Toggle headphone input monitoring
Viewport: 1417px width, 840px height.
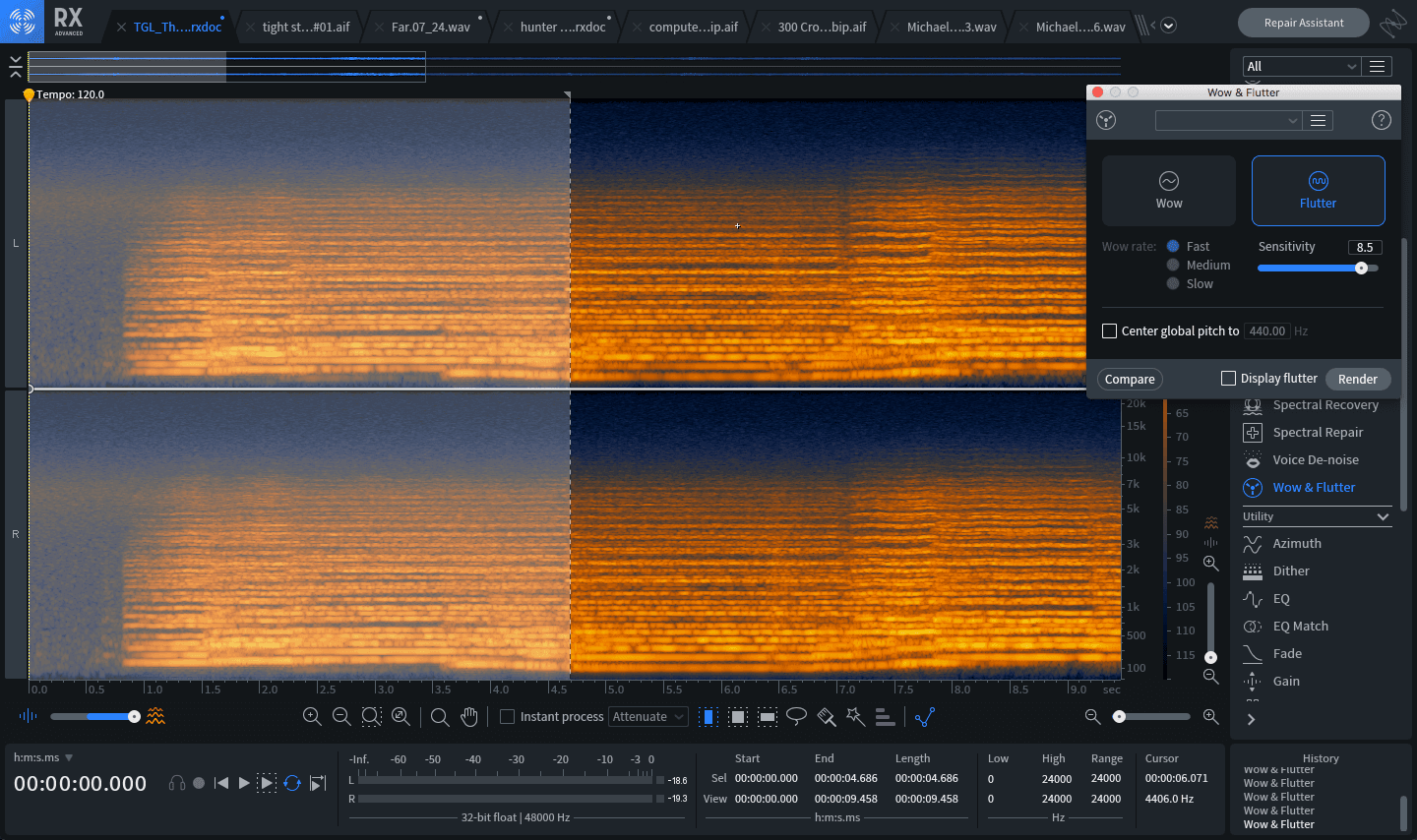click(177, 783)
